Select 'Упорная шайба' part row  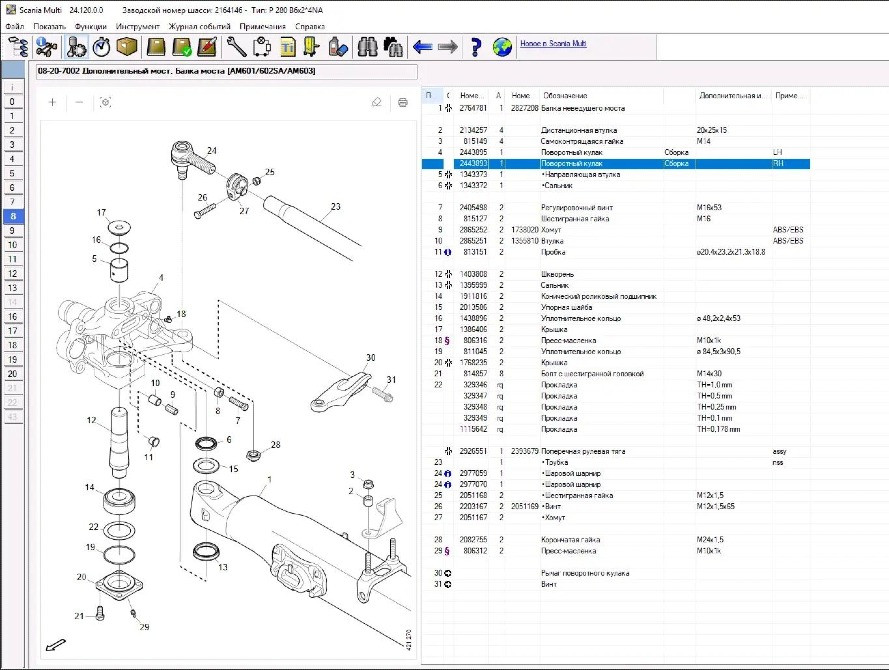(616, 307)
